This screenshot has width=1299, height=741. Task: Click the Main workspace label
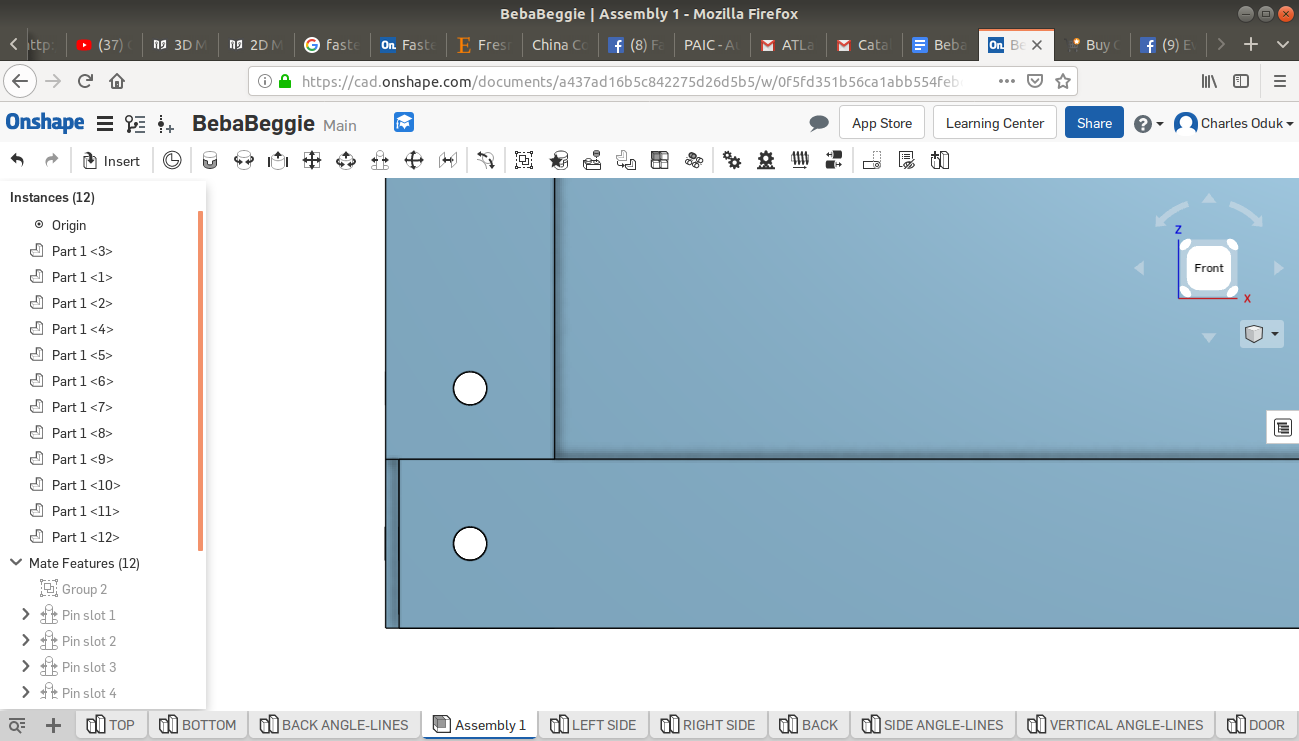point(340,125)
